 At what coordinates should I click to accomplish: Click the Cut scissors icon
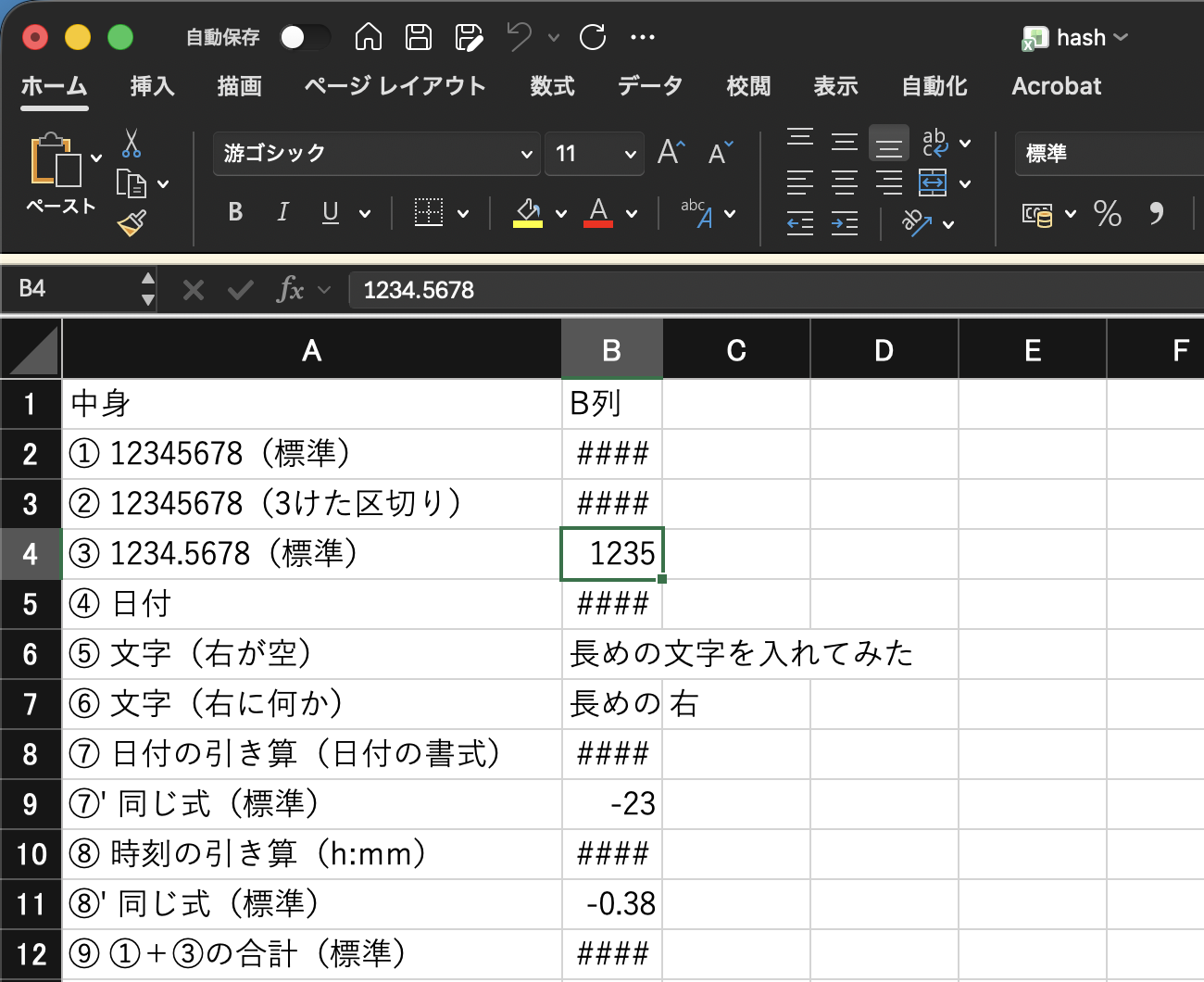coord(132,144)
